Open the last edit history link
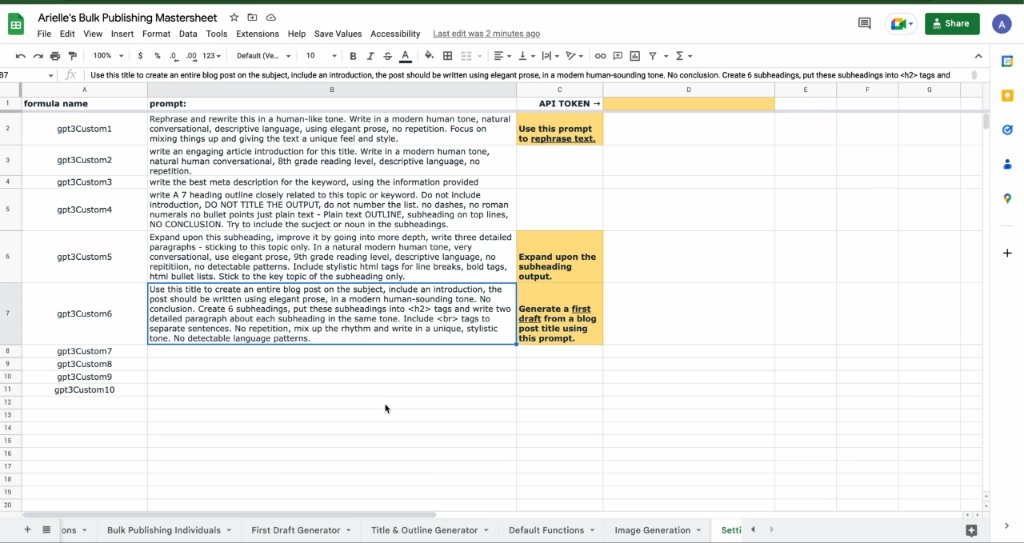 tap(487, 34)
